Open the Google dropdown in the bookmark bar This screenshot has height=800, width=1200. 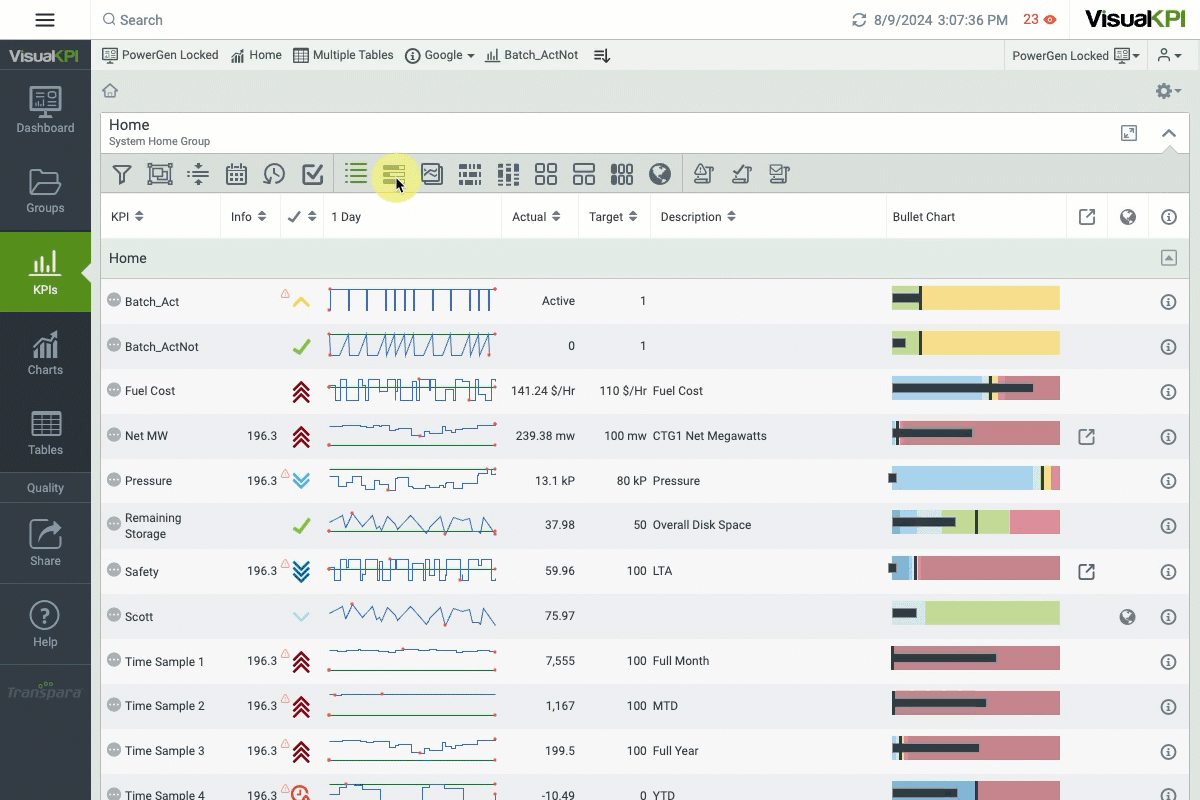pos(440,55)
